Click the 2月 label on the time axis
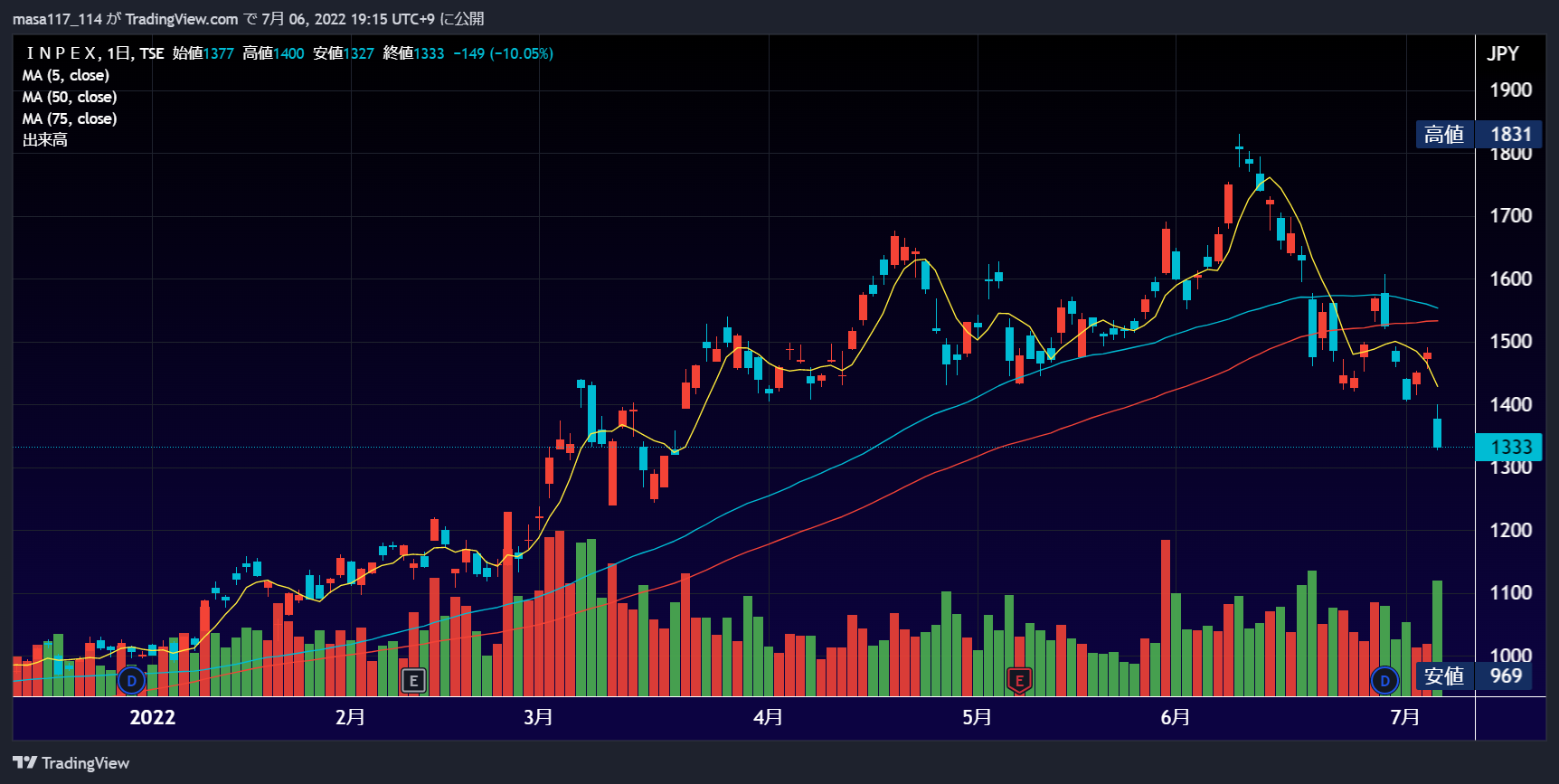This screenshot has width=1559, height=784. (x=350, y=718)
